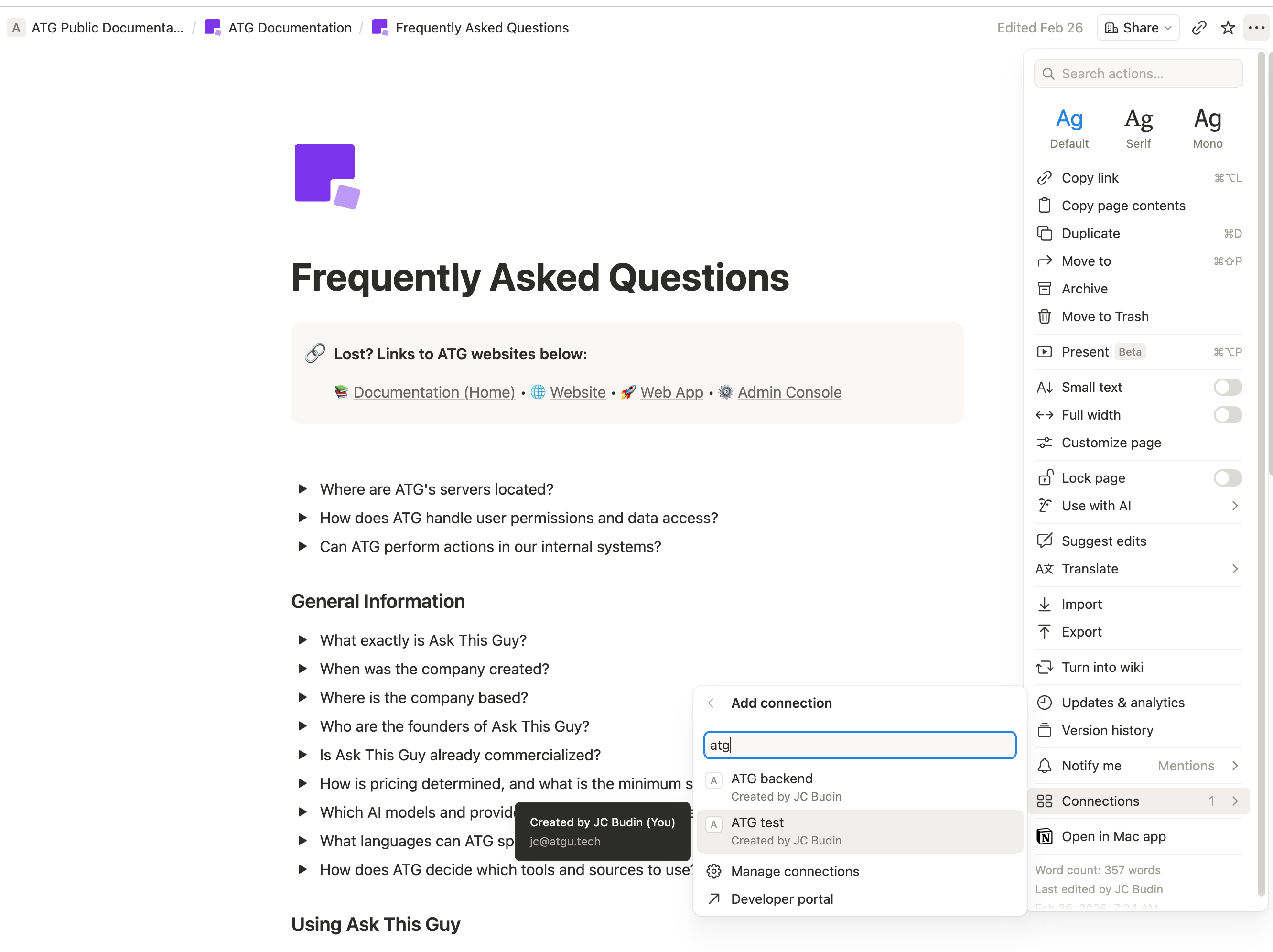This screenshot has height=952, width=1273.
Task: Open the Documentation (Home) link
Action: tap(434, 392)
